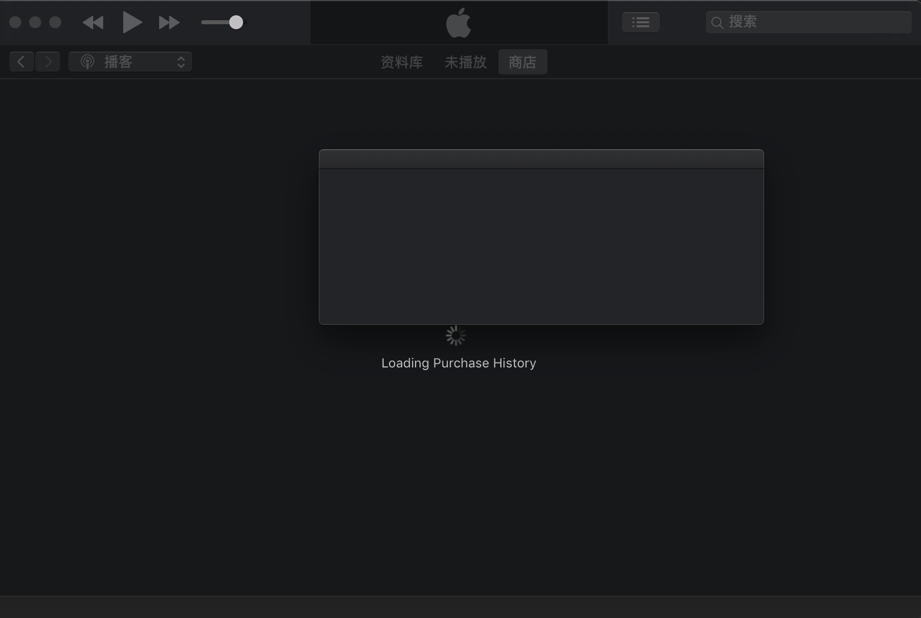Click the Apple logo in the display area

tap(458, 23)
